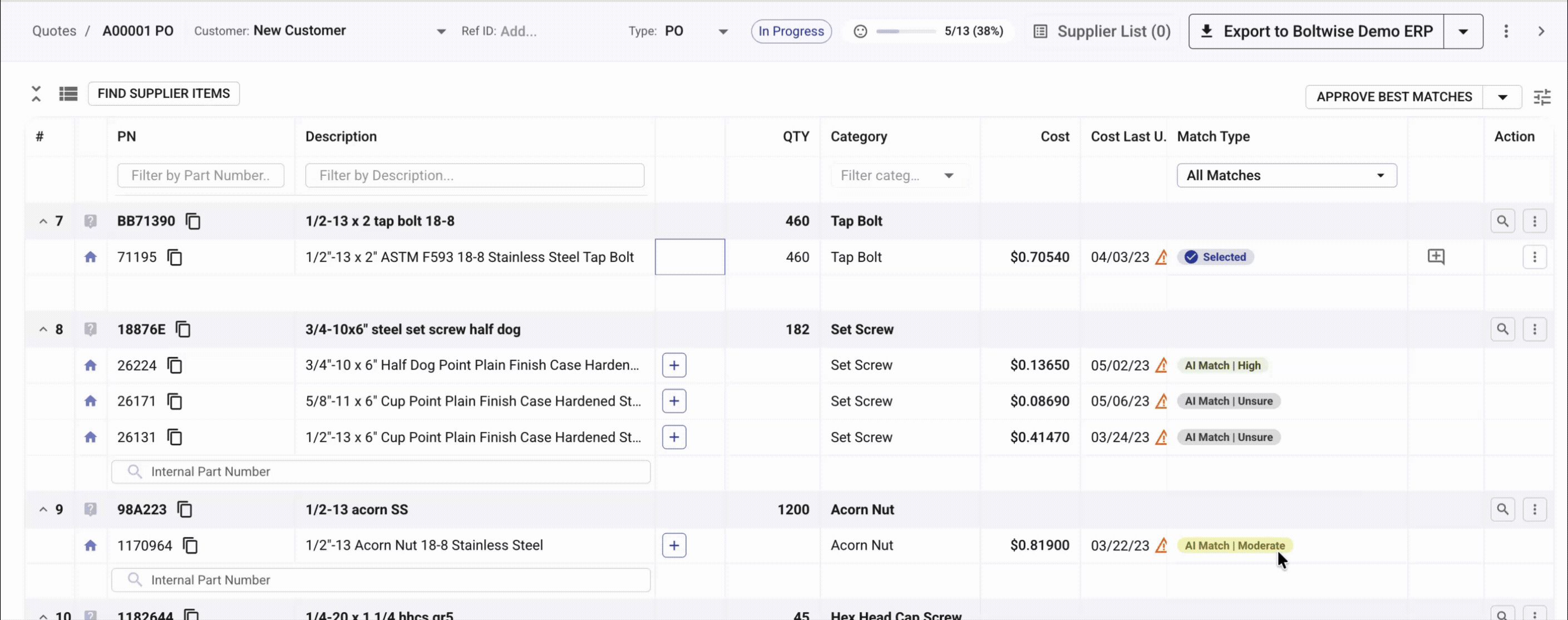Collapse row 8 set screw group
Image resolution: width=1568 pixels, height=620 pixels.
click(43, 329)
